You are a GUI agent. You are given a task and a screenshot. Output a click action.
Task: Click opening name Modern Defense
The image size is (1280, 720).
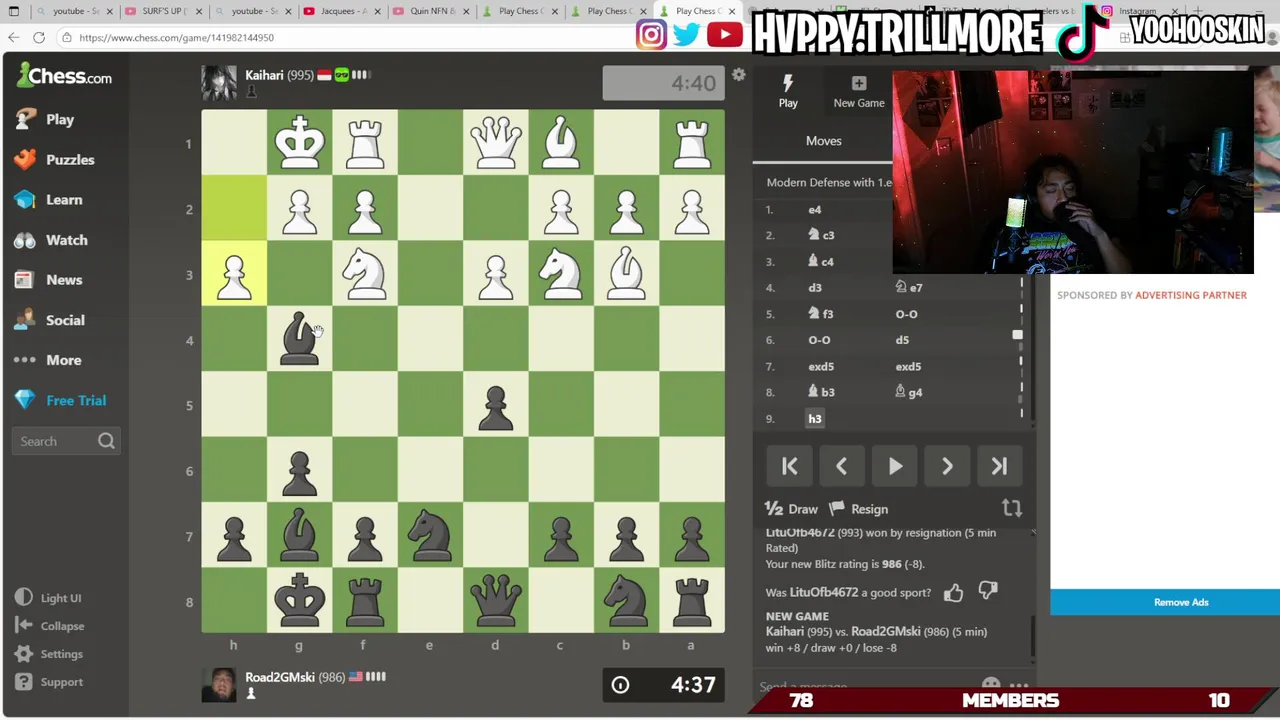click(828, 183)
